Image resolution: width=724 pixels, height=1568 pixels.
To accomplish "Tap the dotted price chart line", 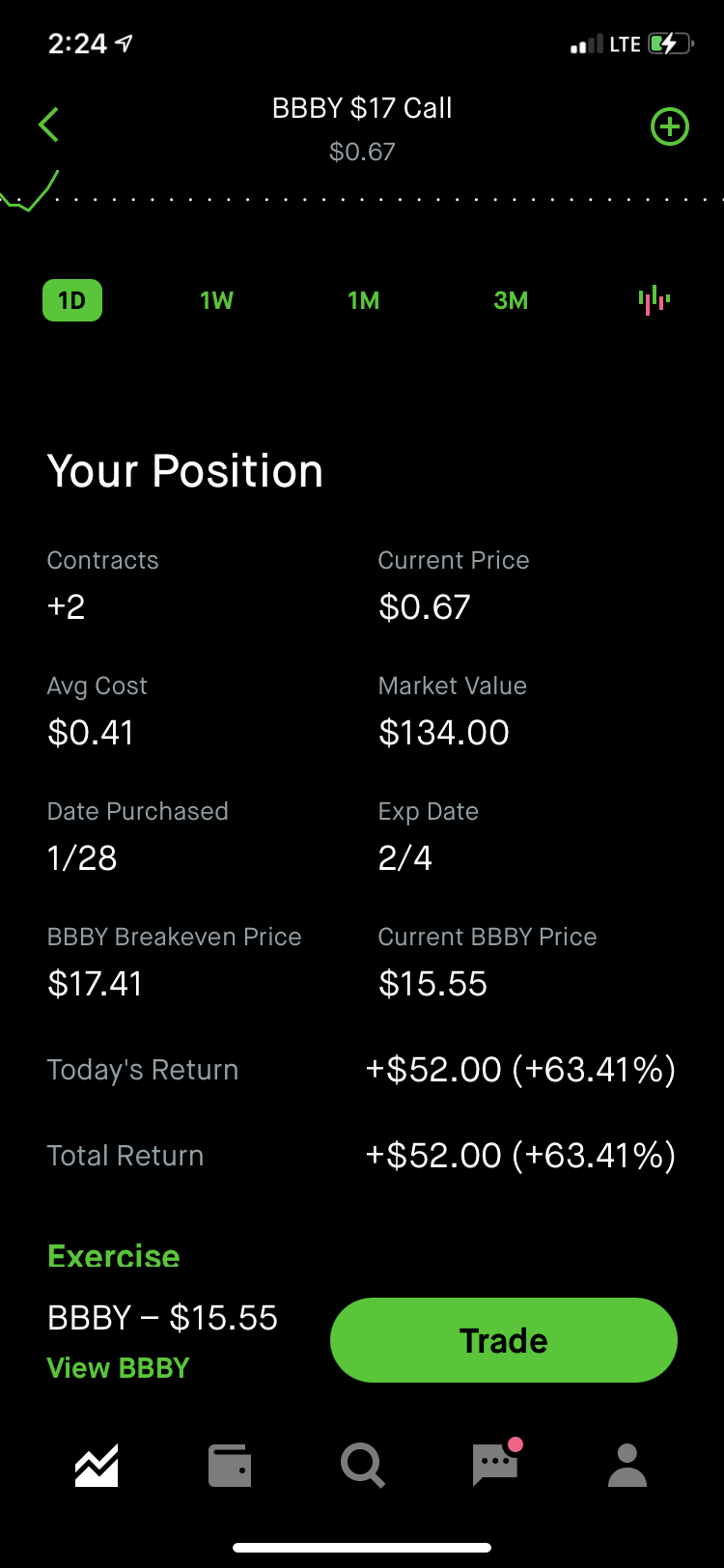I will tap(386, 200).
